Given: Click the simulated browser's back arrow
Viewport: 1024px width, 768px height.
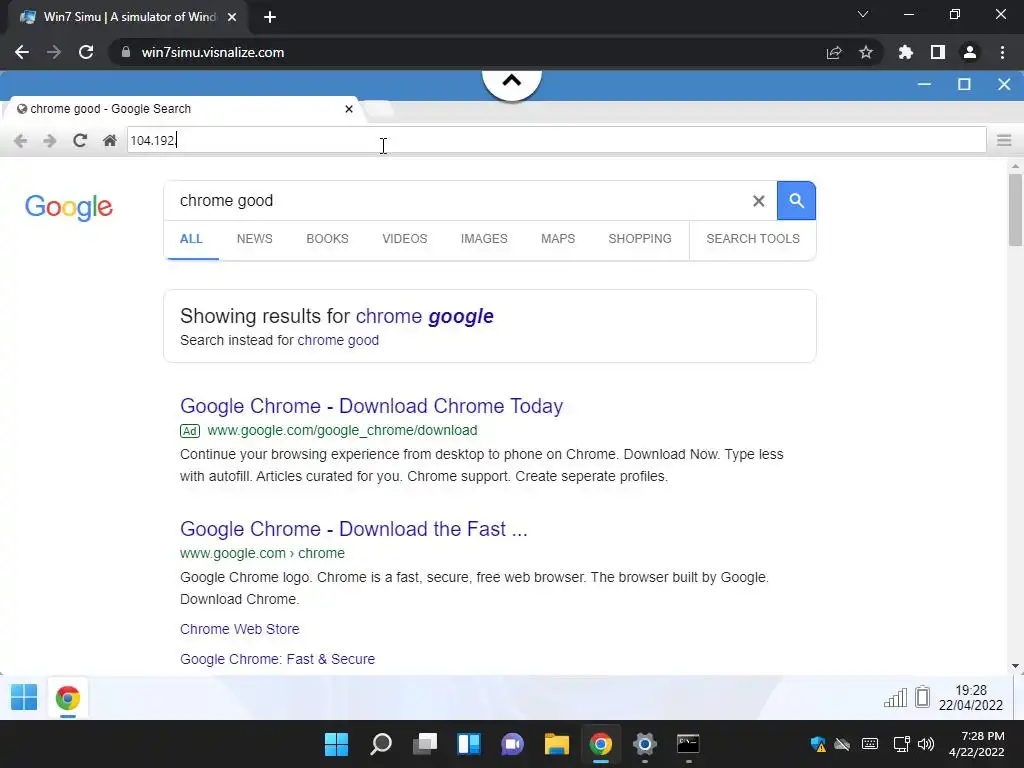Looking at the screenshot, I should (21, 140).
